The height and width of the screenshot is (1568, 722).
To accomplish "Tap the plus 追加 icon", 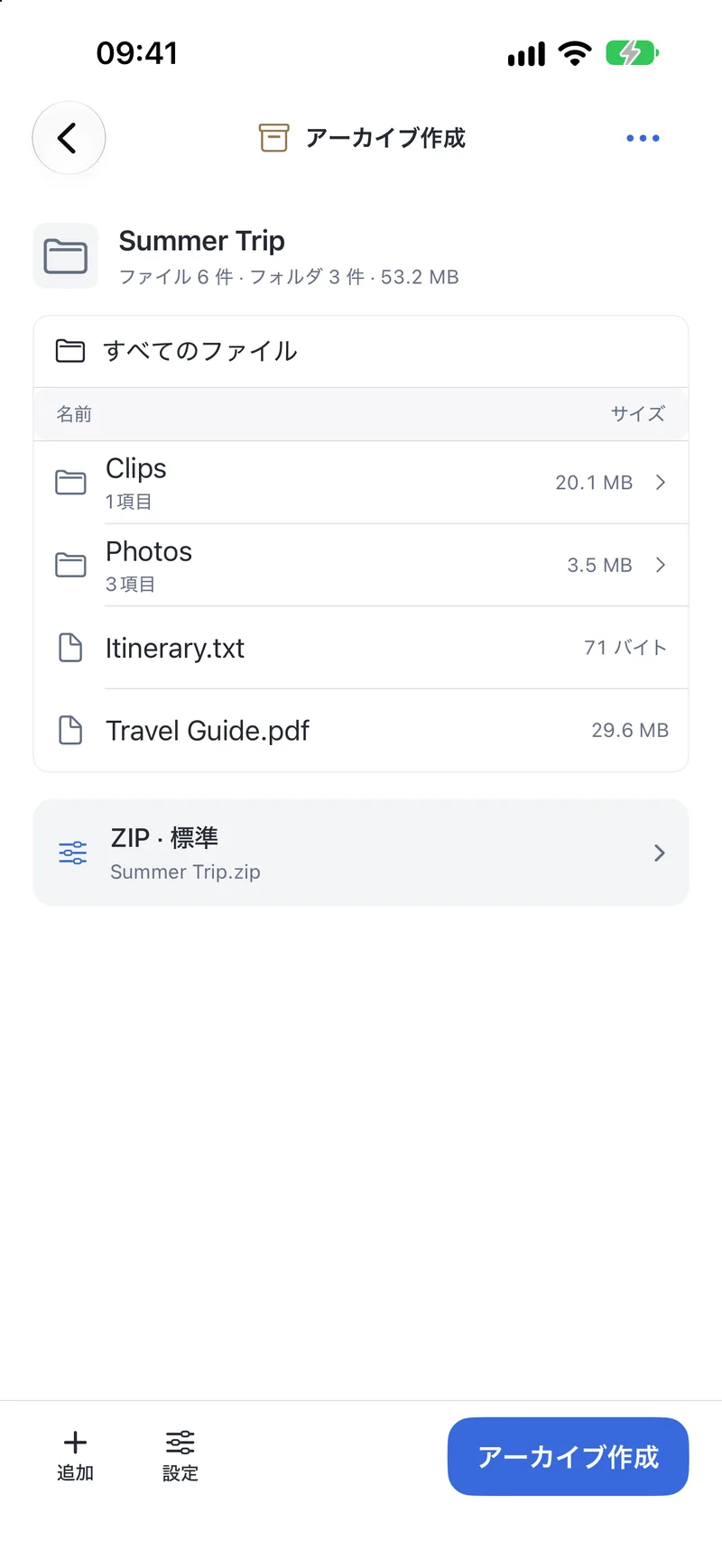I will click(x=76, y=1443).
